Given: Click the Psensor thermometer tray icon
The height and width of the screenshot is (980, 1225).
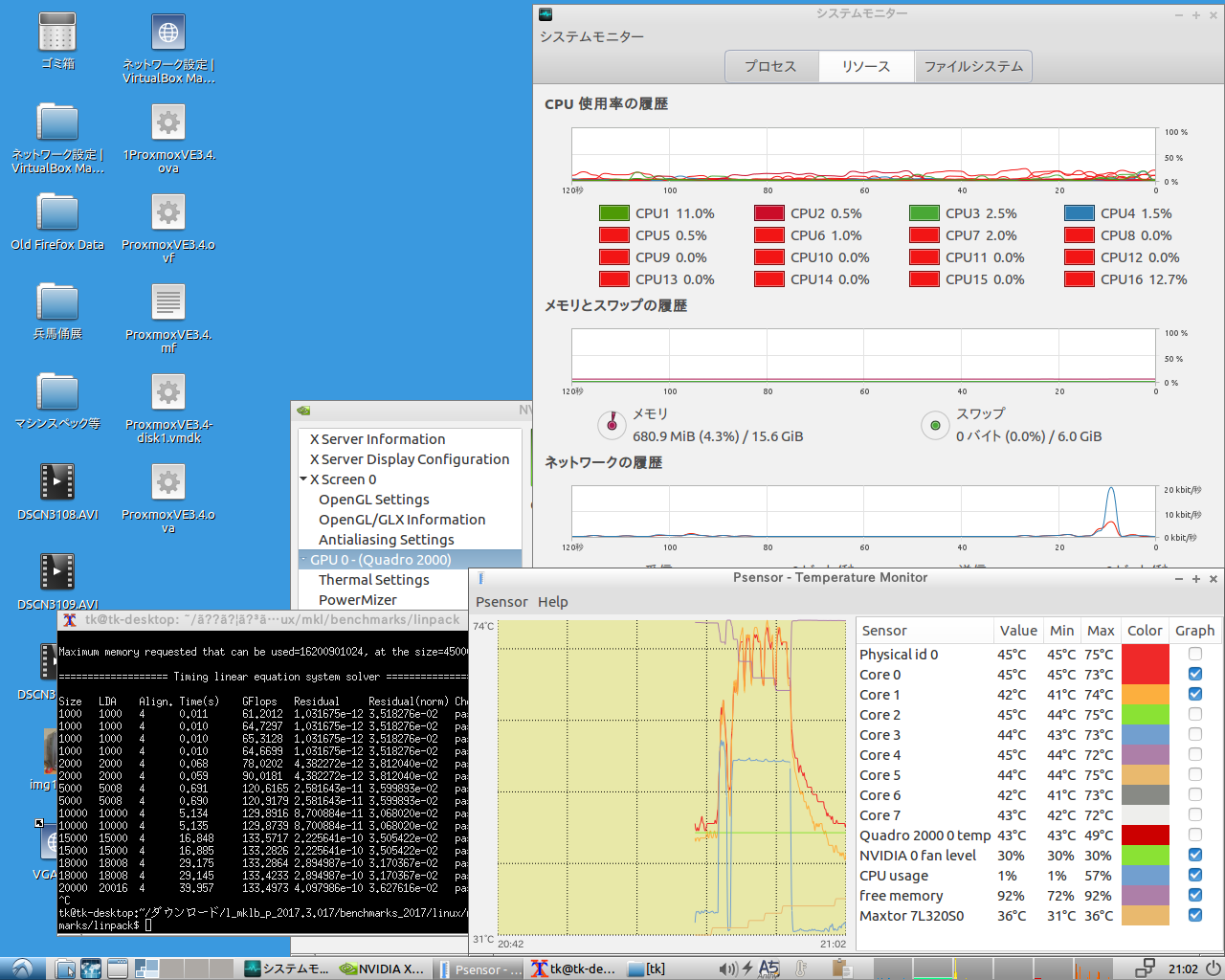Looking at the screenshot, I should pyautogui.click(x=802, y=969).
